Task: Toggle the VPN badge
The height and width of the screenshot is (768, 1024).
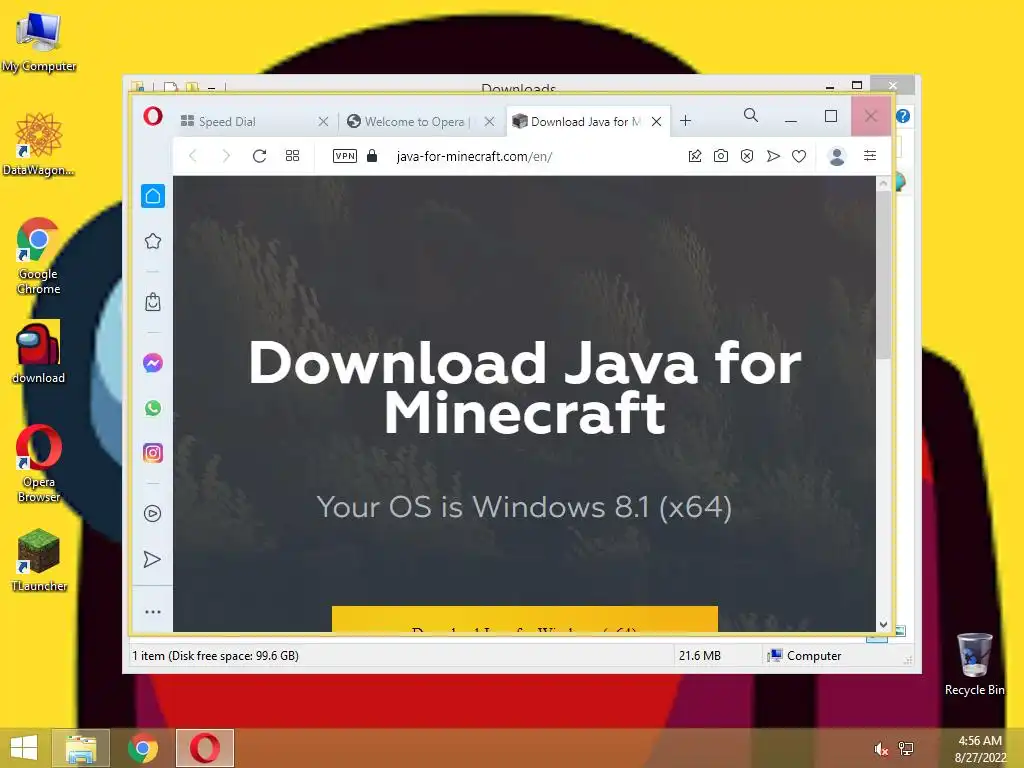Action: (345, 156)
